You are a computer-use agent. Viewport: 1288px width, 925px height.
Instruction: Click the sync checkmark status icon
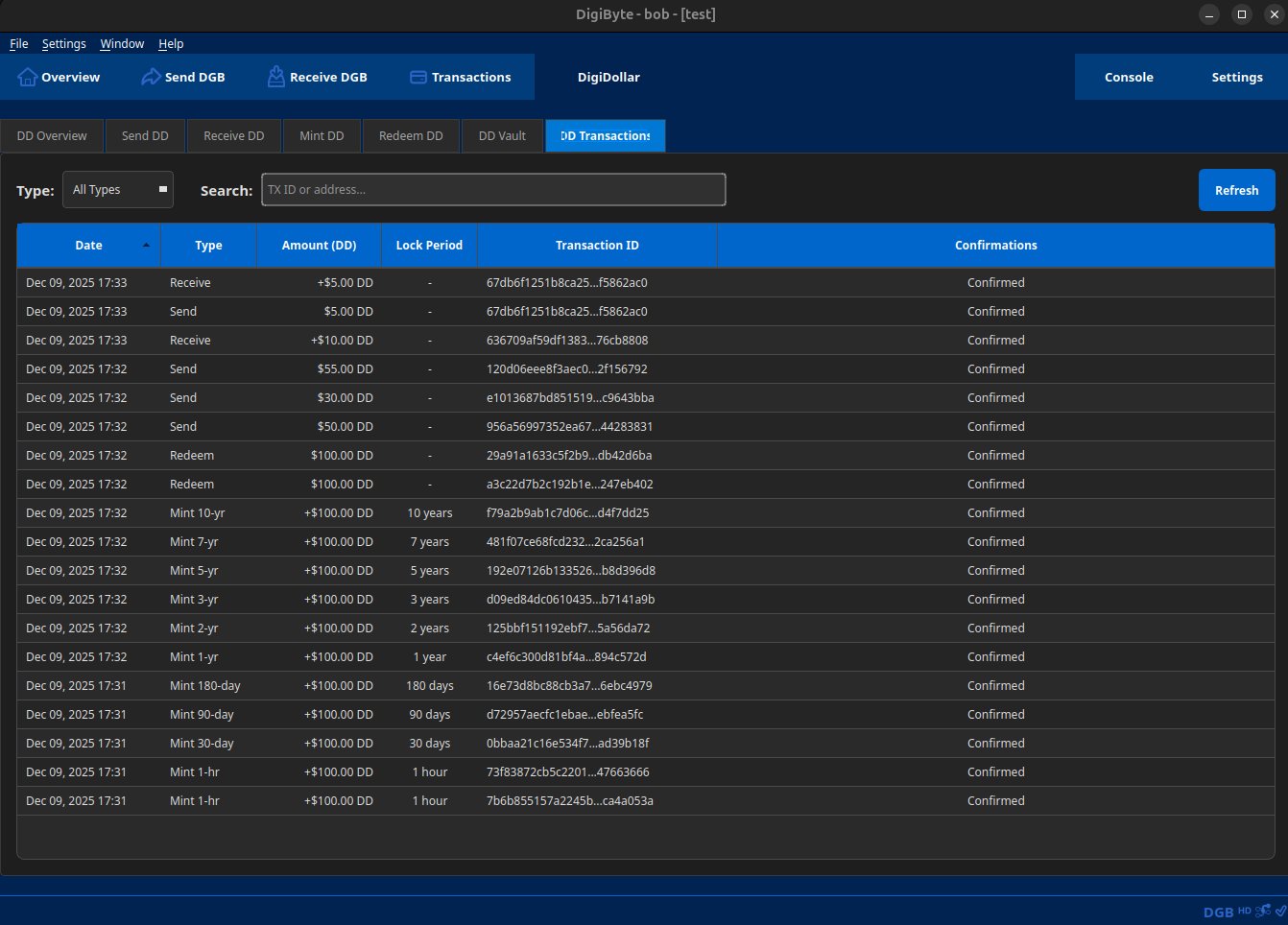click(x=1280, y=912)
